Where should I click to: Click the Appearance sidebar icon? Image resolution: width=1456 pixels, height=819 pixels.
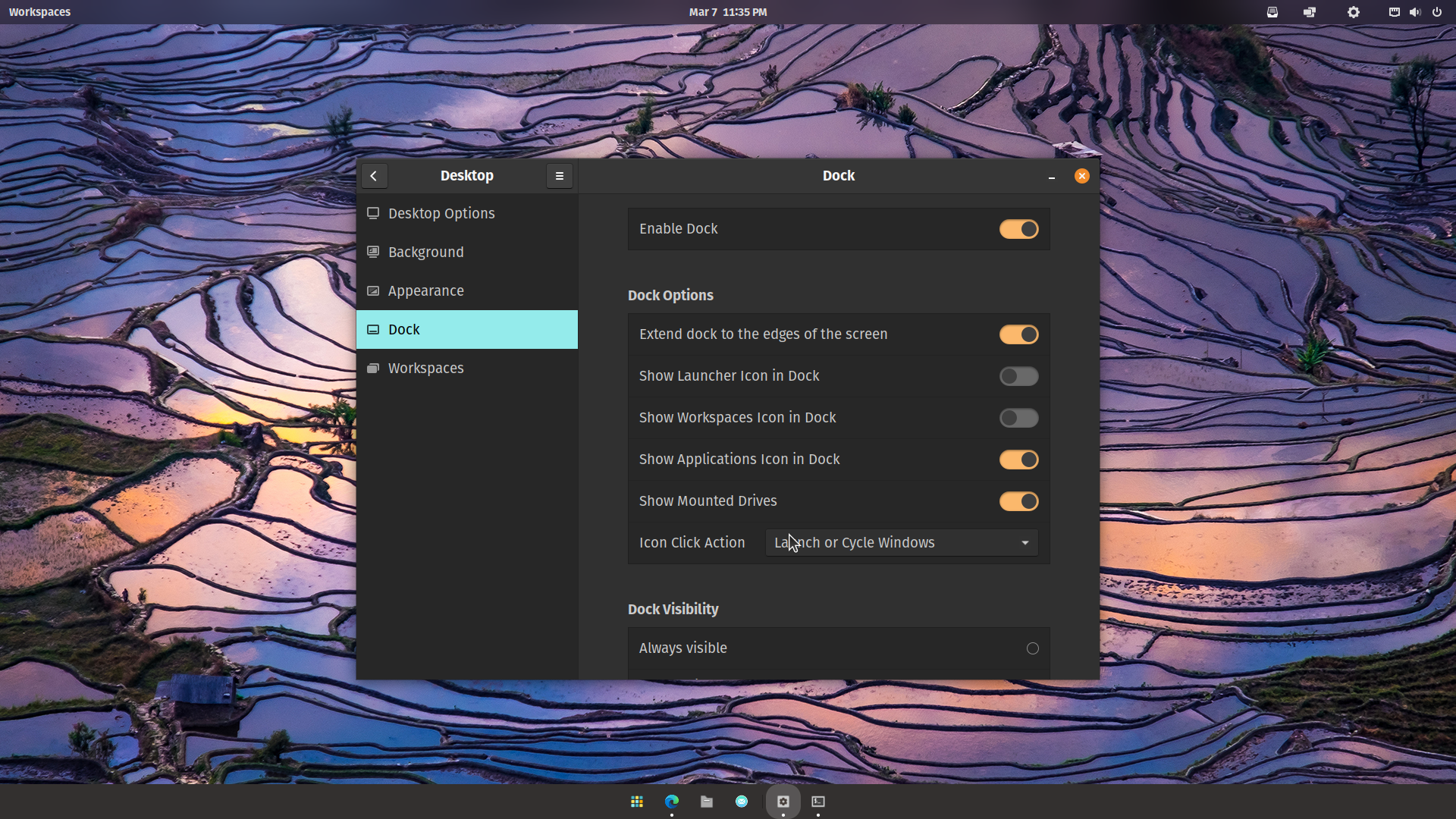pos(373,290)
